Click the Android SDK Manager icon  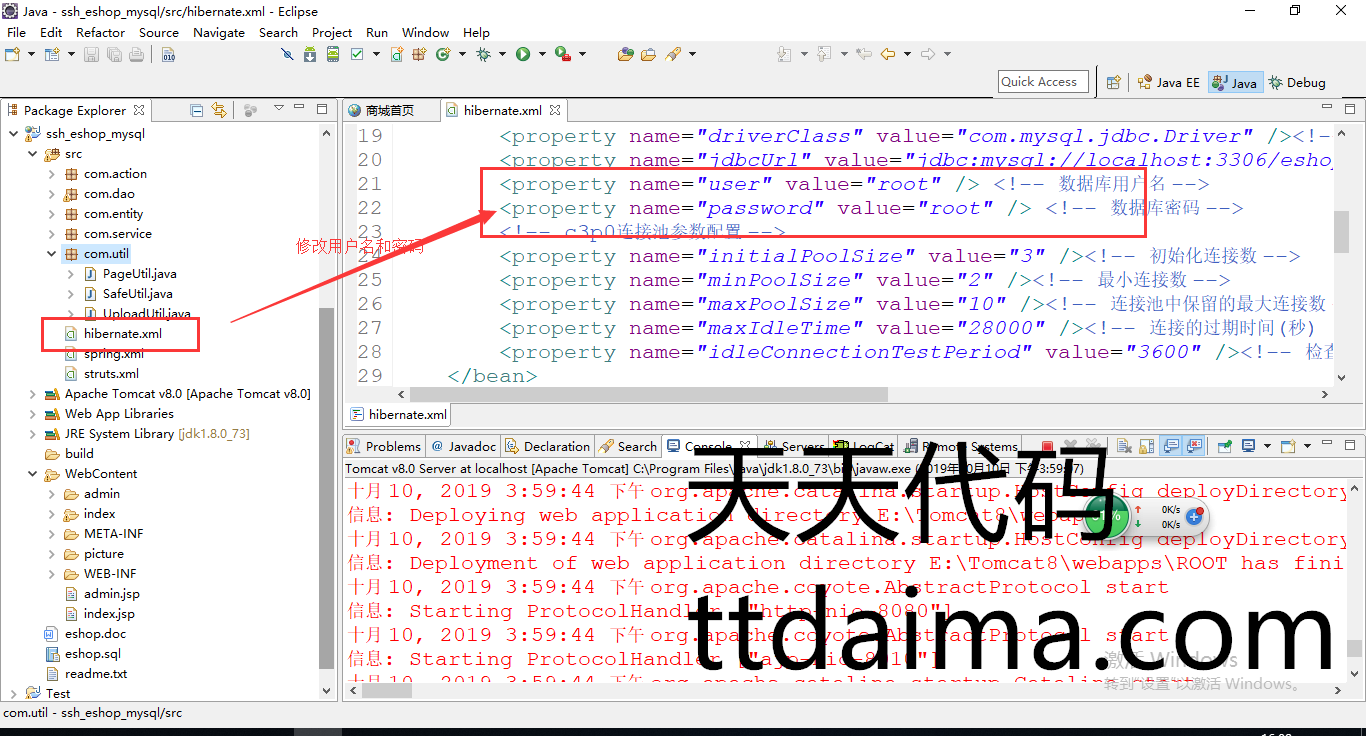(x=310, y=54)
